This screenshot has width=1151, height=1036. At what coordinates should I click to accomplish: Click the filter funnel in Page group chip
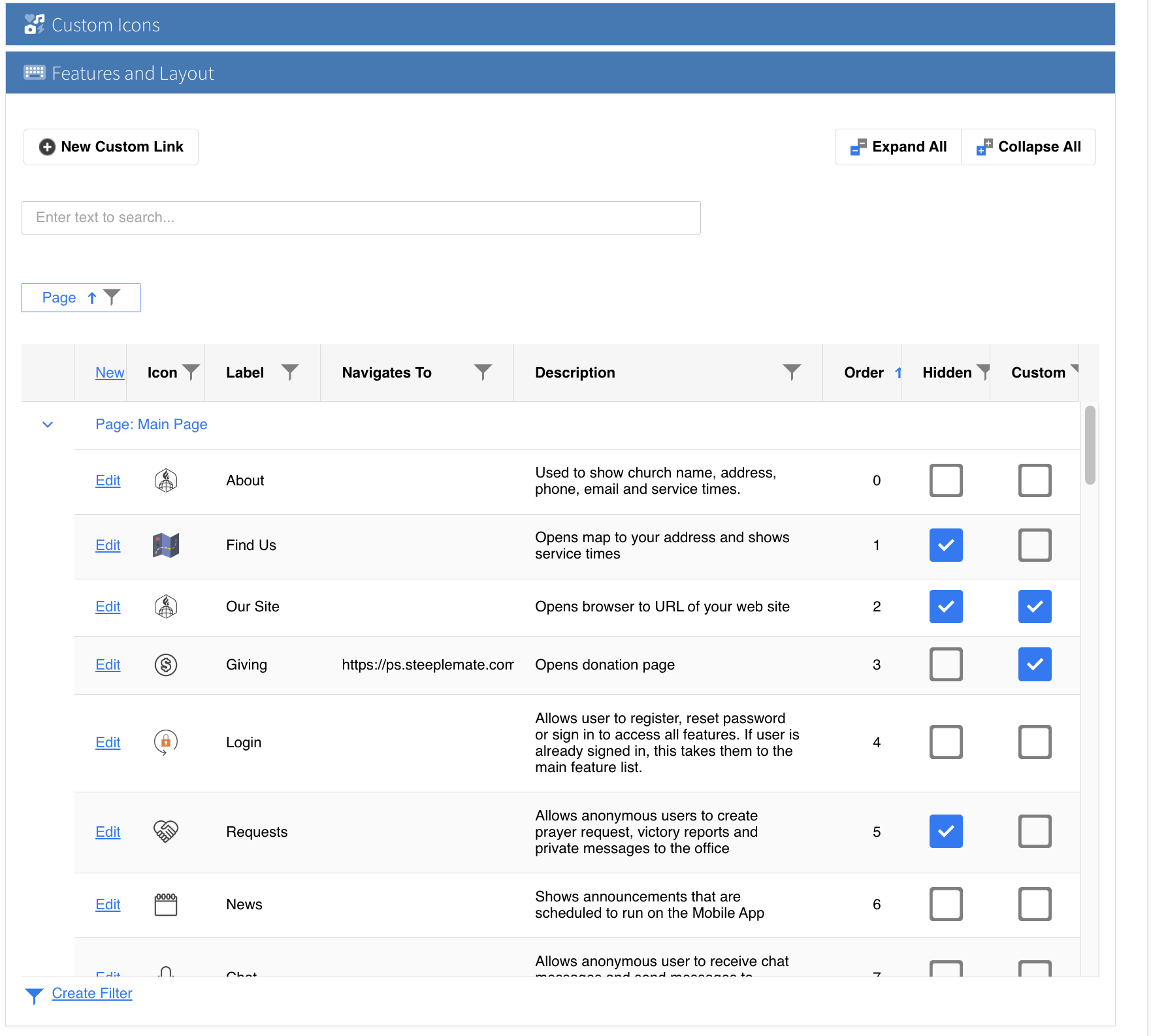click(112, 297)
